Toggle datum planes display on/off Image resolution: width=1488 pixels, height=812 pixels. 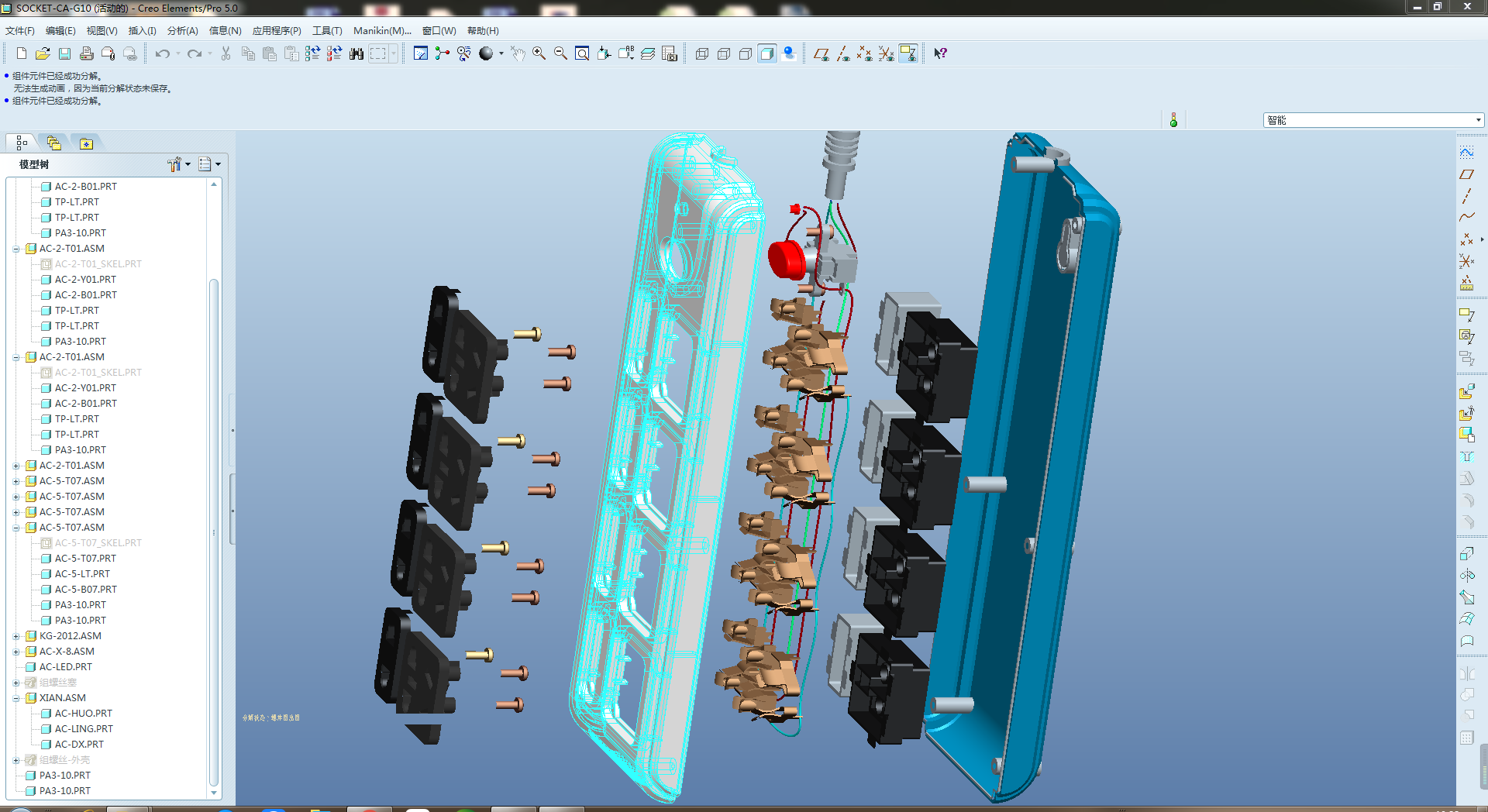point(821,53)
